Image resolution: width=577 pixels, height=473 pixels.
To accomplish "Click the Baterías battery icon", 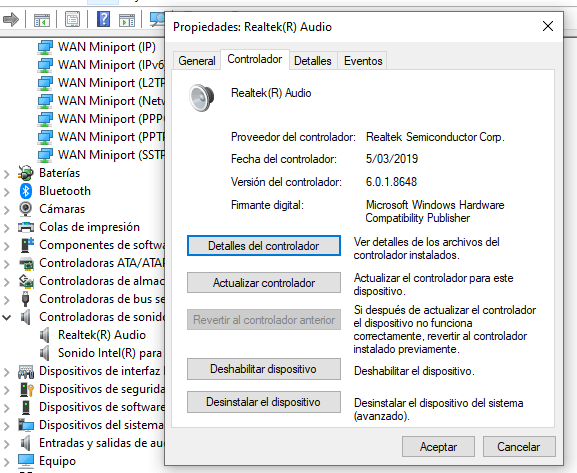I will coord(25,173).
